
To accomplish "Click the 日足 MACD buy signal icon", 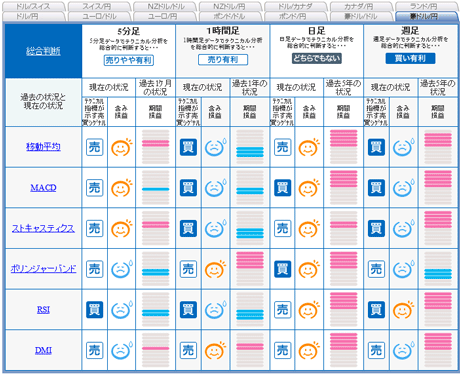I will tap(283, 188).
